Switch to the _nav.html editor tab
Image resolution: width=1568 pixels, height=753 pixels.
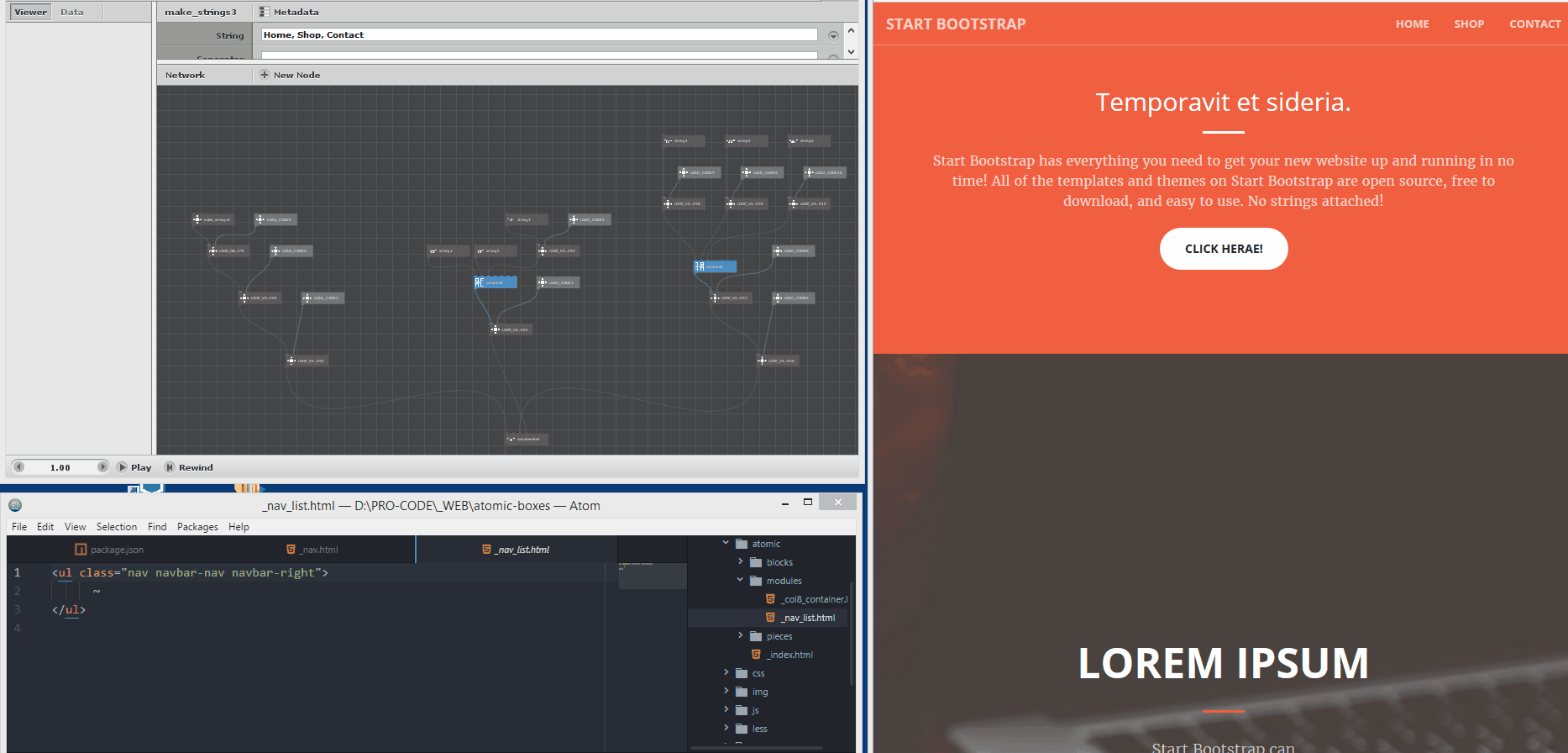tap(312, 550)
